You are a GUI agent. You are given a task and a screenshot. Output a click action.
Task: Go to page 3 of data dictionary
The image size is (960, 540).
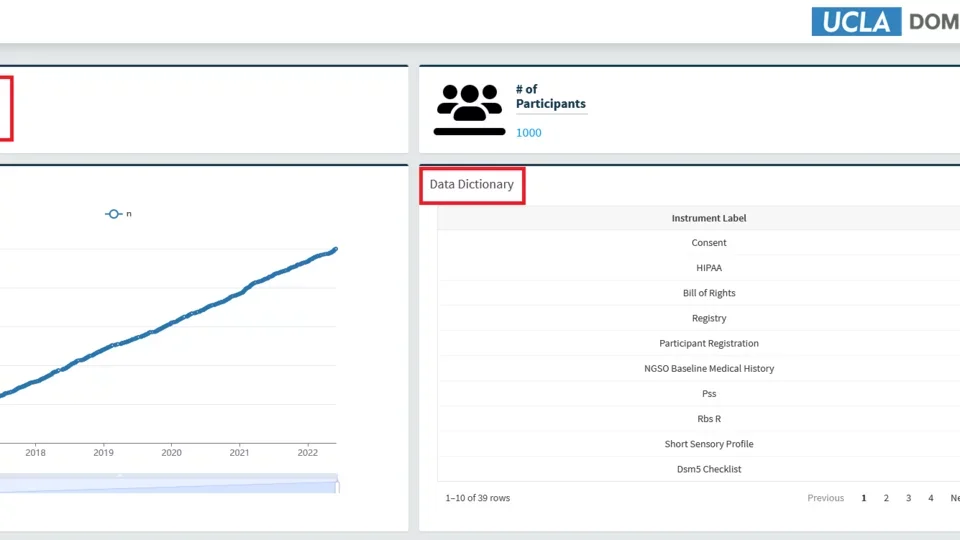click(x=909, y=498)
